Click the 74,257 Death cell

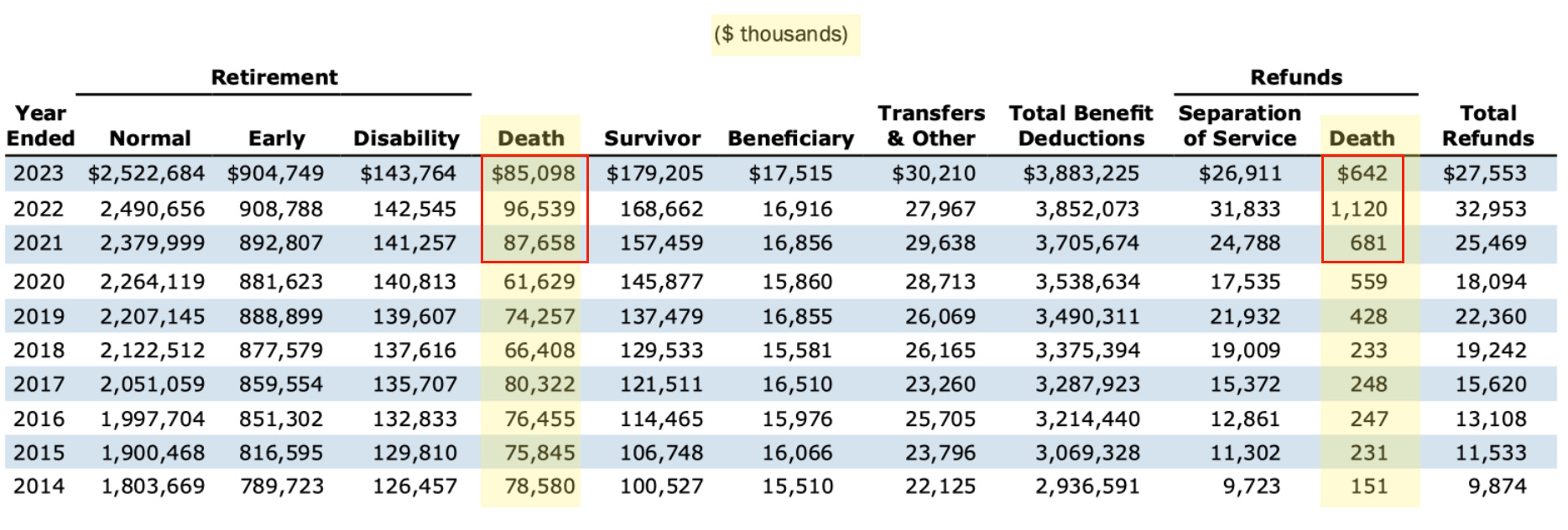[x=539, y=317]
